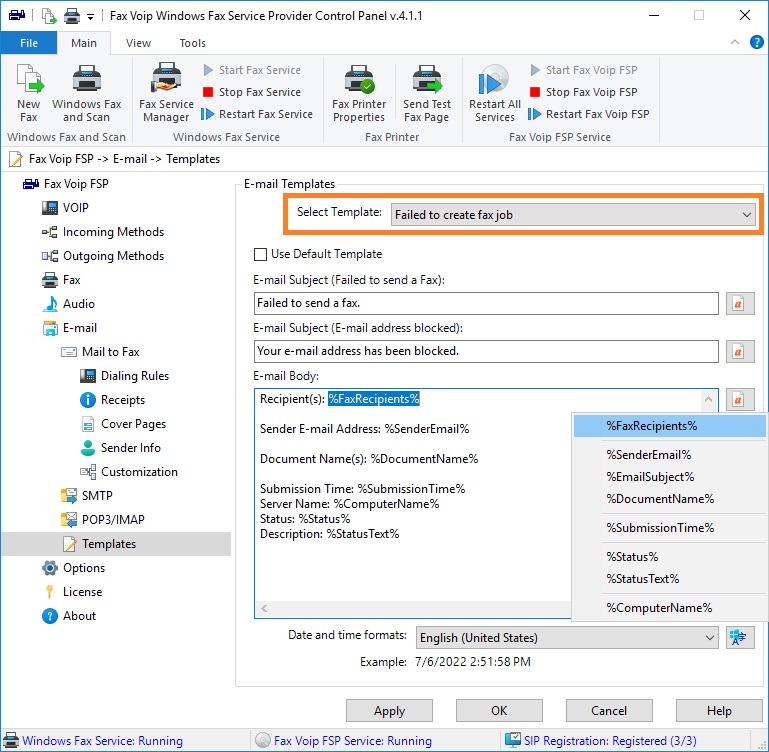Insert variable into blocked-address subject
769x752 pixels.
740,352
